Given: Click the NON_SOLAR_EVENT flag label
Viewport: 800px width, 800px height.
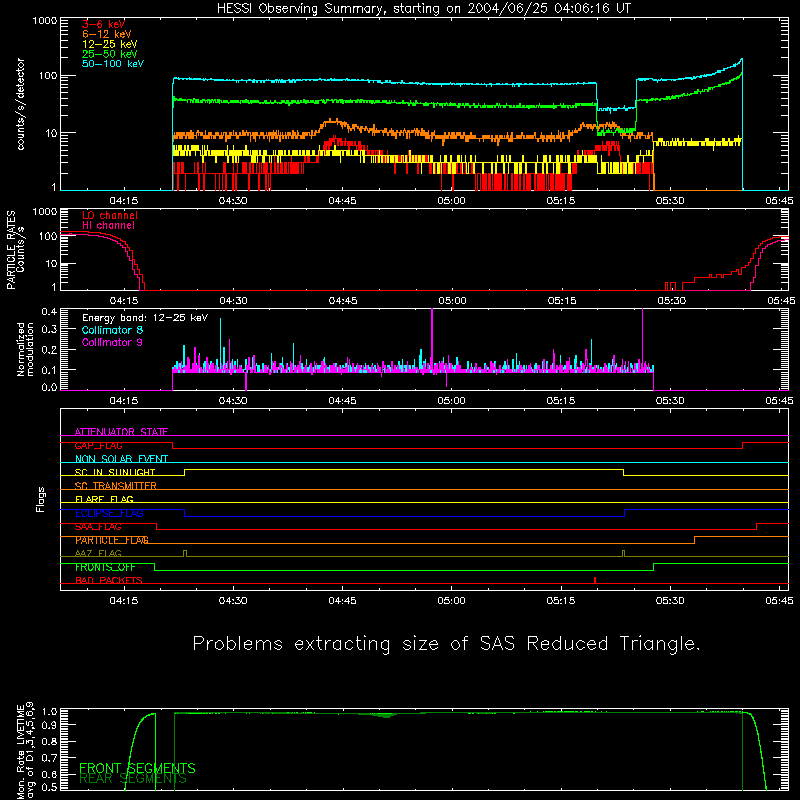Looking at the screenshot, I should click(121, 459).
